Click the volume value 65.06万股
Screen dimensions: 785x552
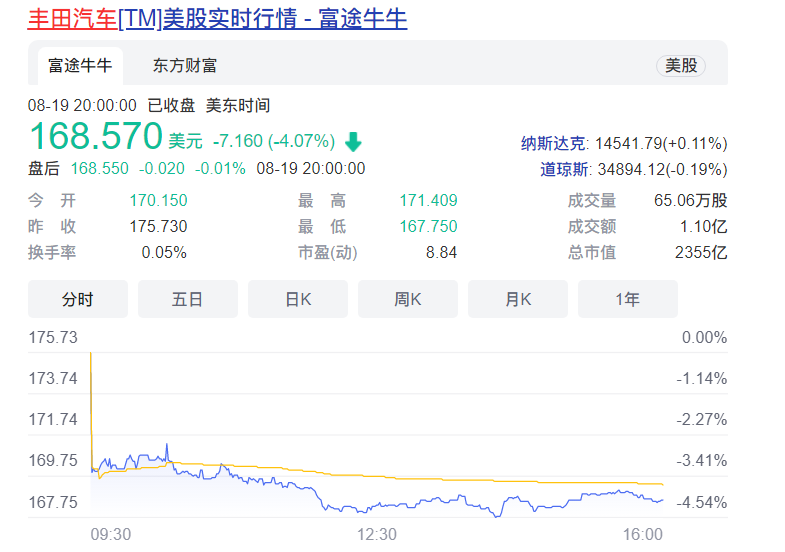(691, 201)
